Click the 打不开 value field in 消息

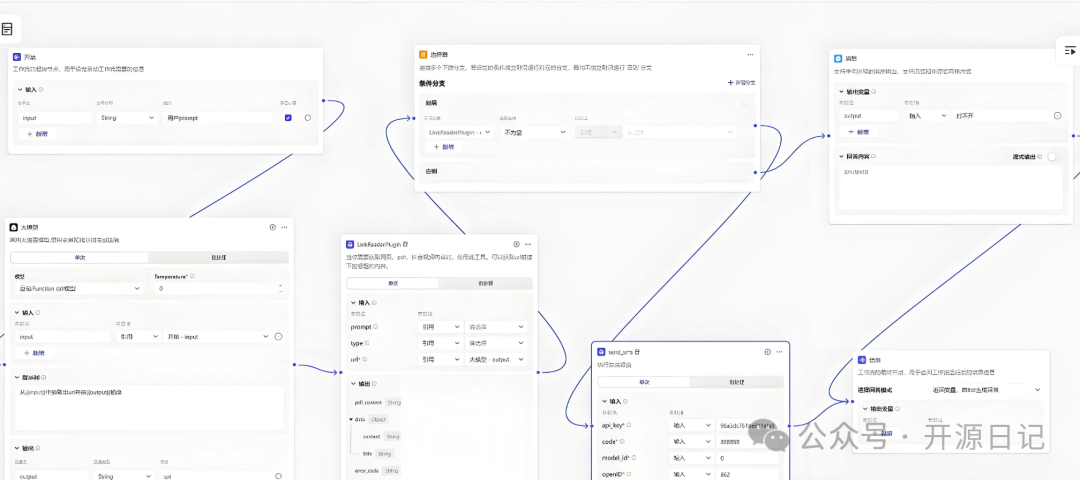coord(1000,115)
